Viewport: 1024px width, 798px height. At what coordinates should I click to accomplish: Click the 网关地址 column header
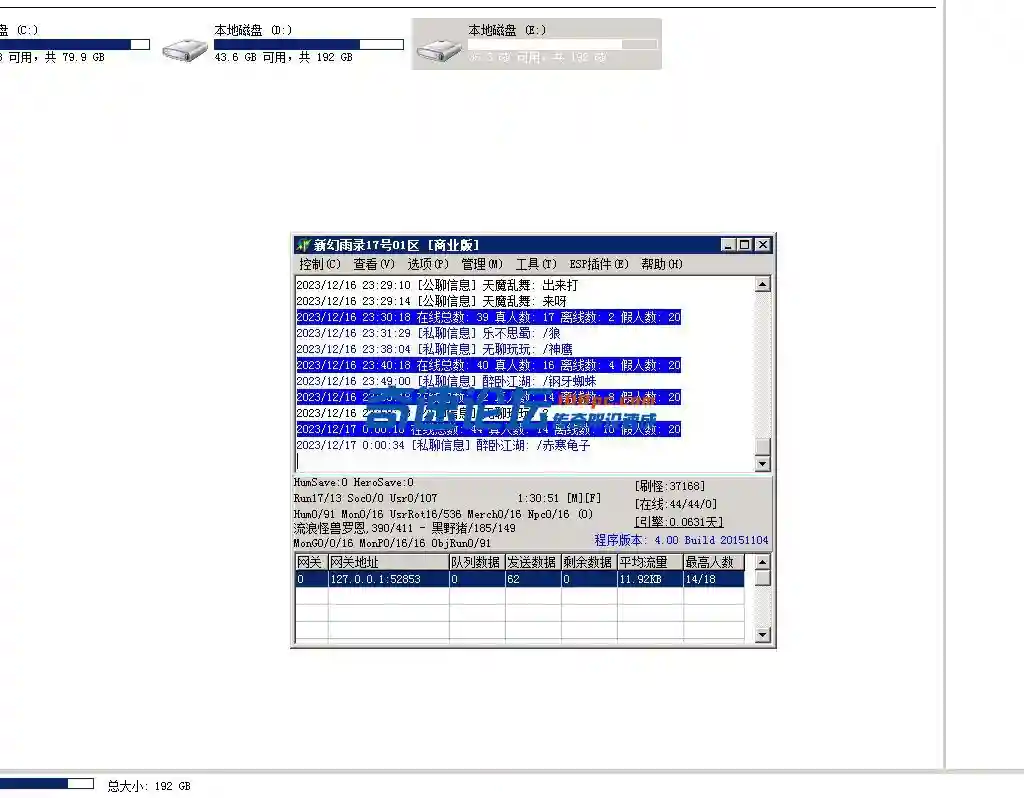[x=388, y=562]
